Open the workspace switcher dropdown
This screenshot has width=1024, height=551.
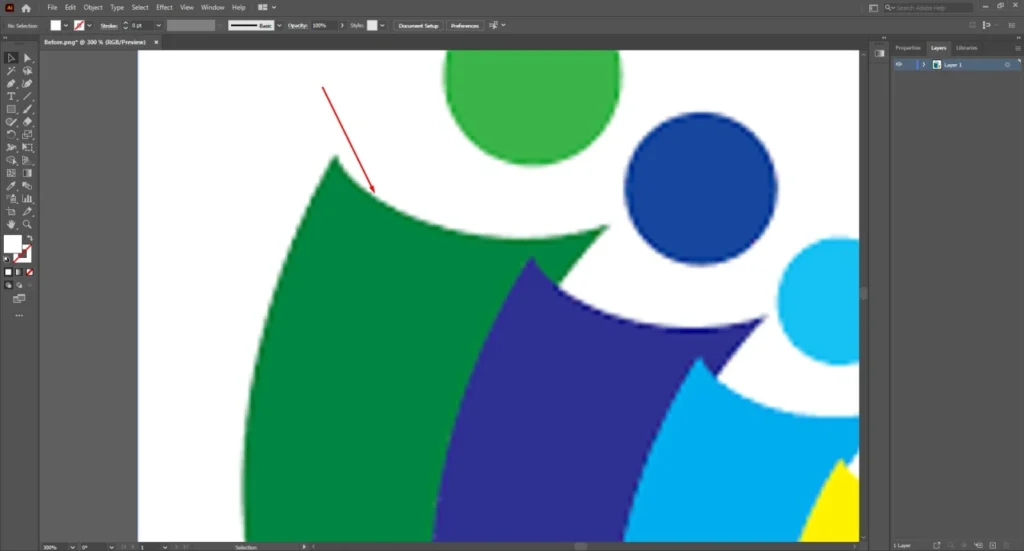(266, 8)
